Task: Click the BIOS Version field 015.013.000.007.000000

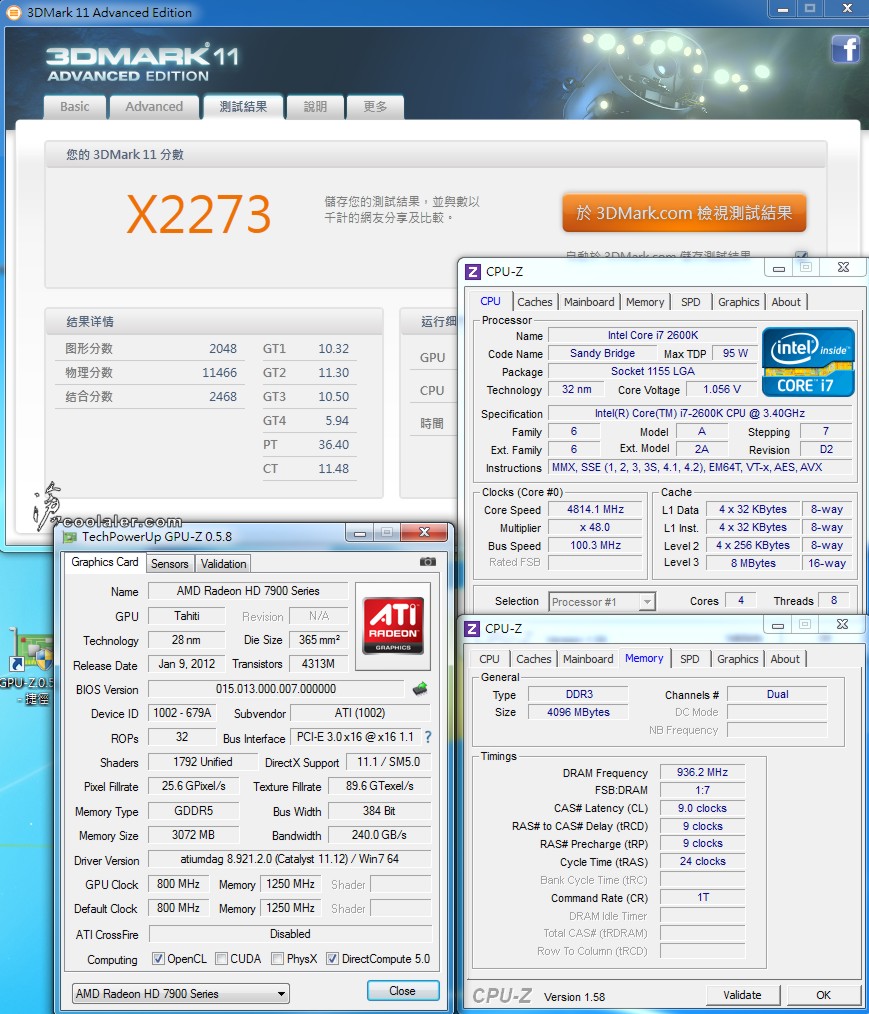Action: coord(276,689)
